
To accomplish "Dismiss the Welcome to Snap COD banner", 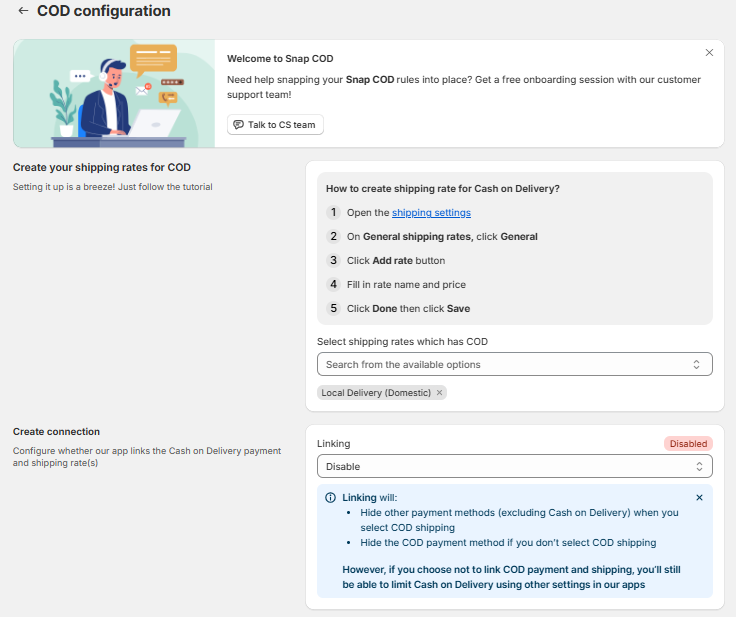I will (x=709, y=53).
